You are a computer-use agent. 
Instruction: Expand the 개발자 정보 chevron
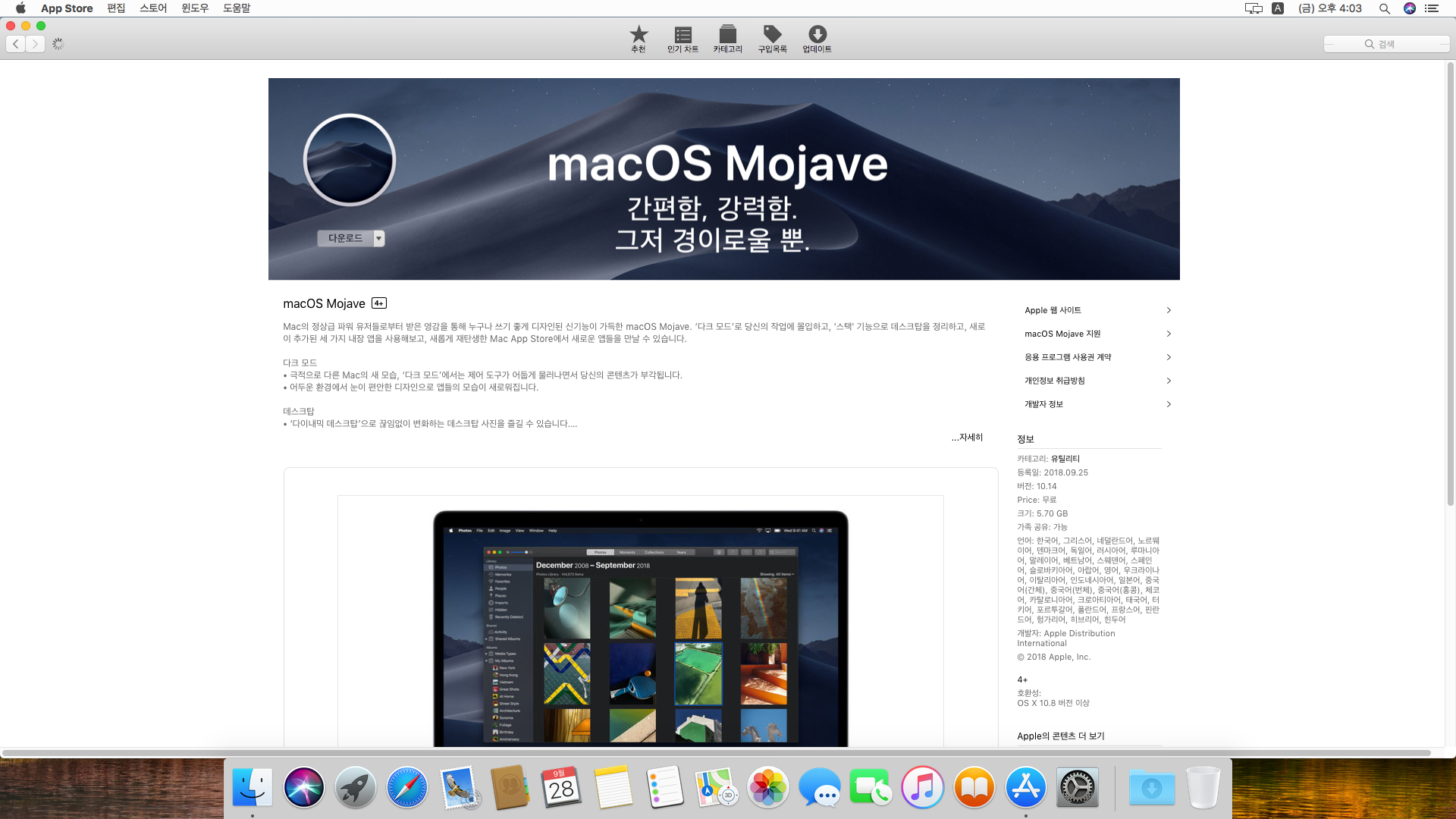point(1169,404)
